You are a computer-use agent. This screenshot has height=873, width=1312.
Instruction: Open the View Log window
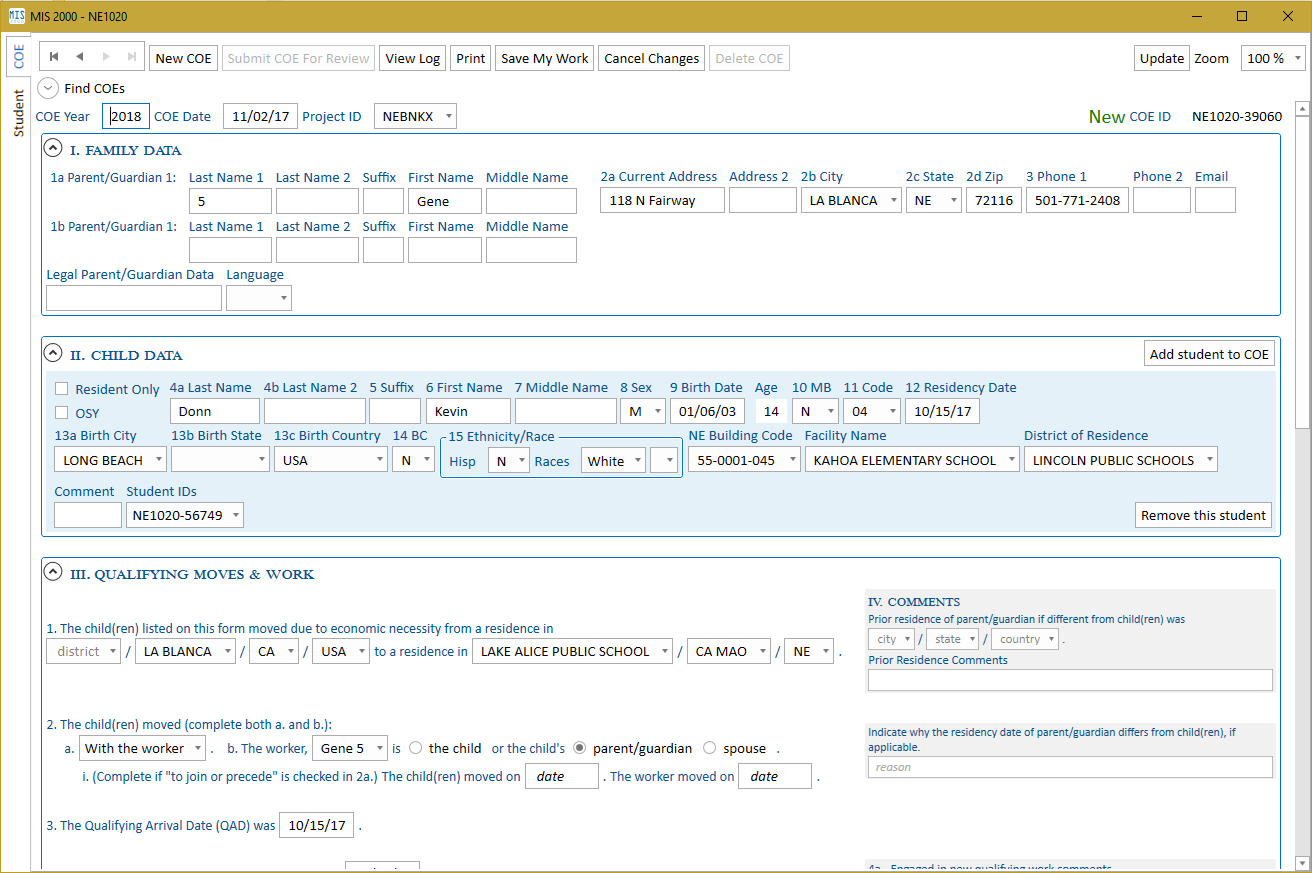412,58
